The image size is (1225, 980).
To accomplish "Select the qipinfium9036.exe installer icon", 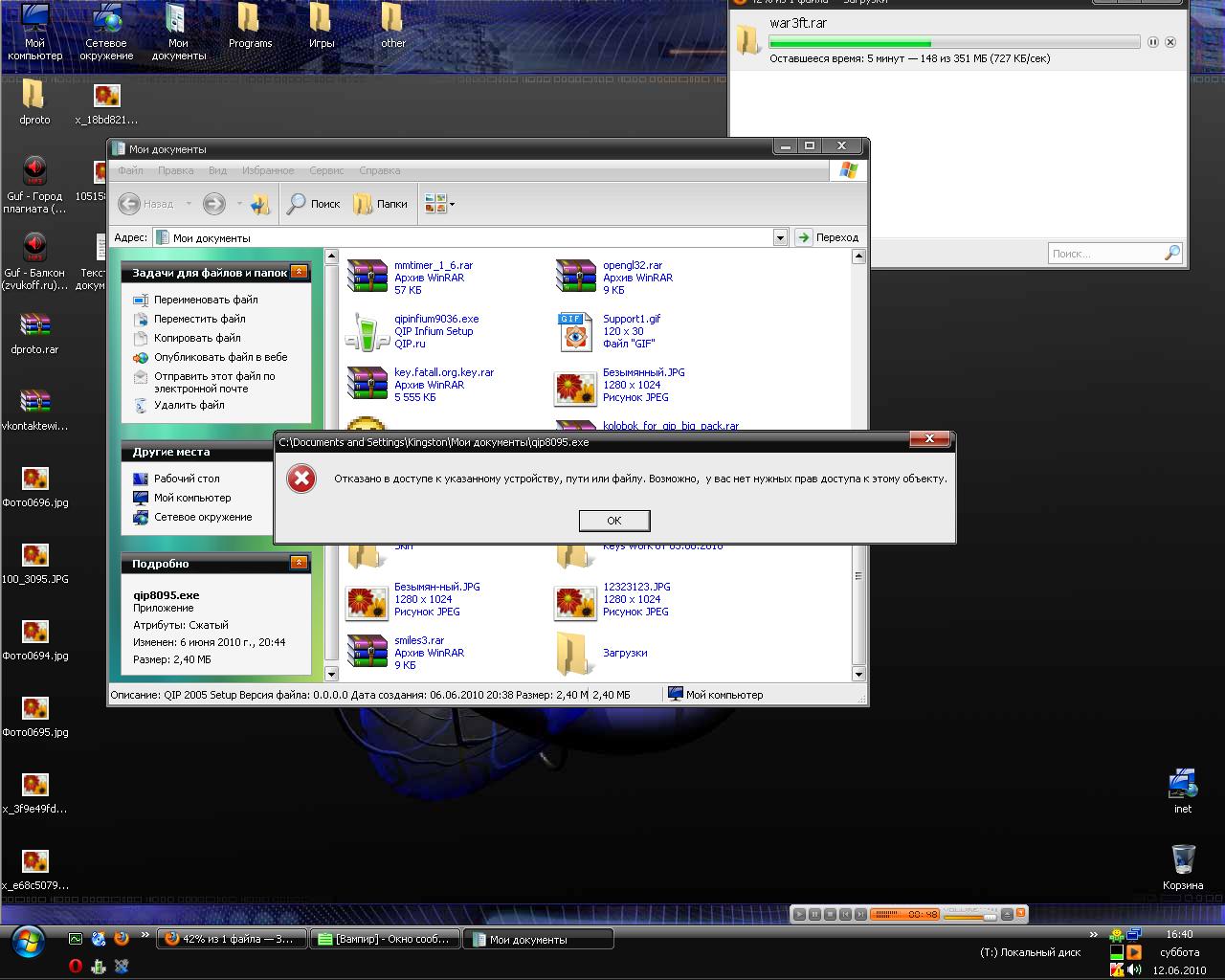I will 367,331.
